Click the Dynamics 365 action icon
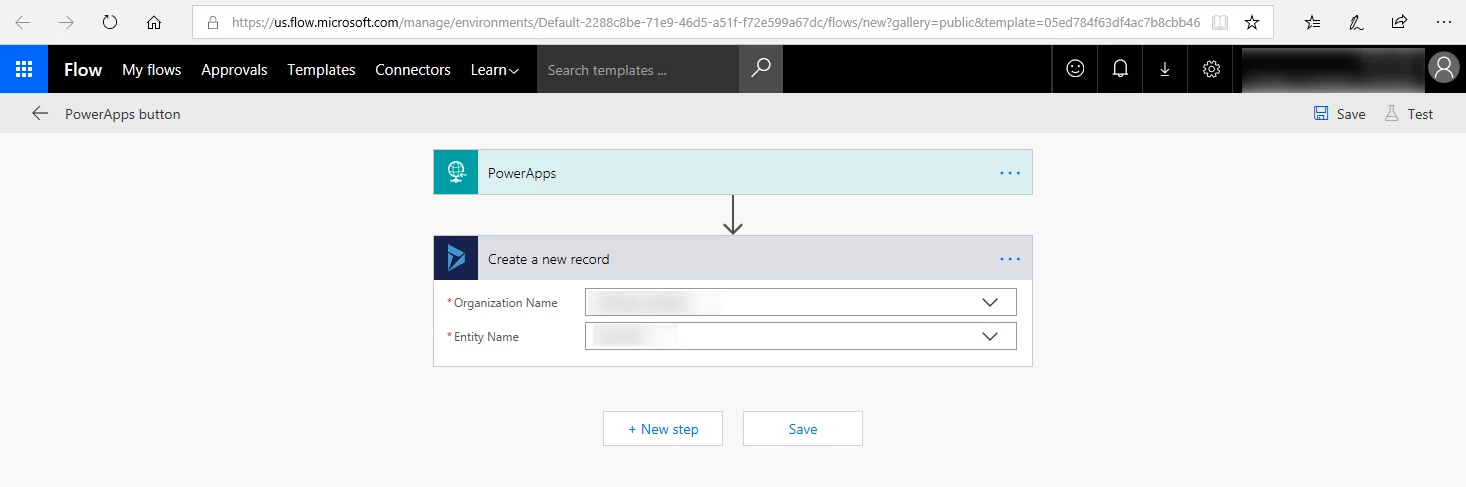This screenshot has height=487, width=1466. pos(456,258)
